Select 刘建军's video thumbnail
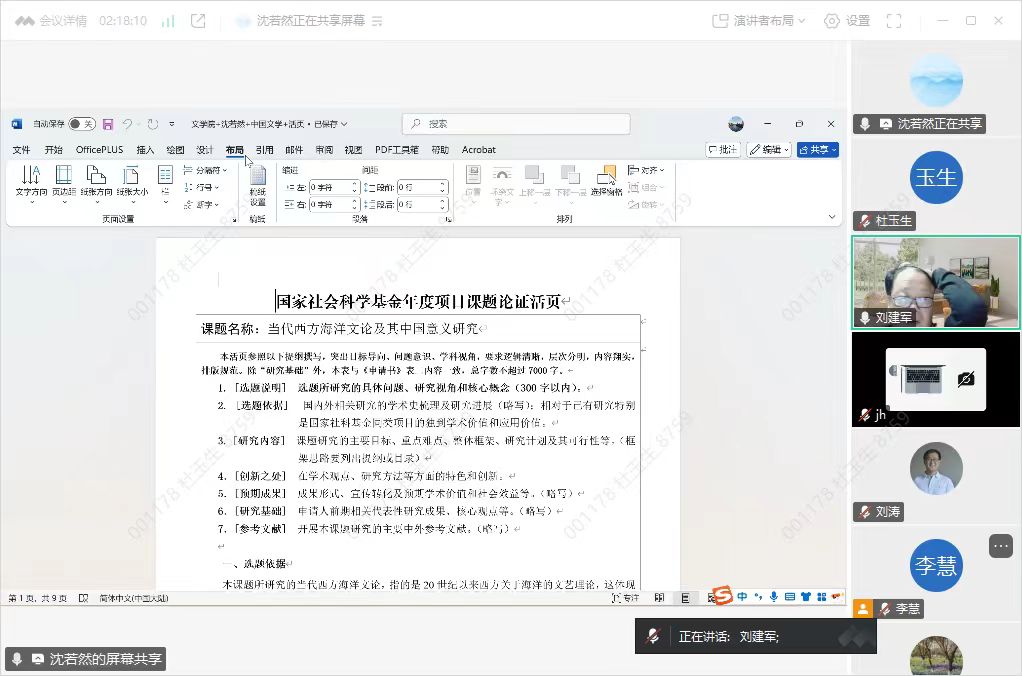This screenshot has width=1022, height=676. [935, 282]
